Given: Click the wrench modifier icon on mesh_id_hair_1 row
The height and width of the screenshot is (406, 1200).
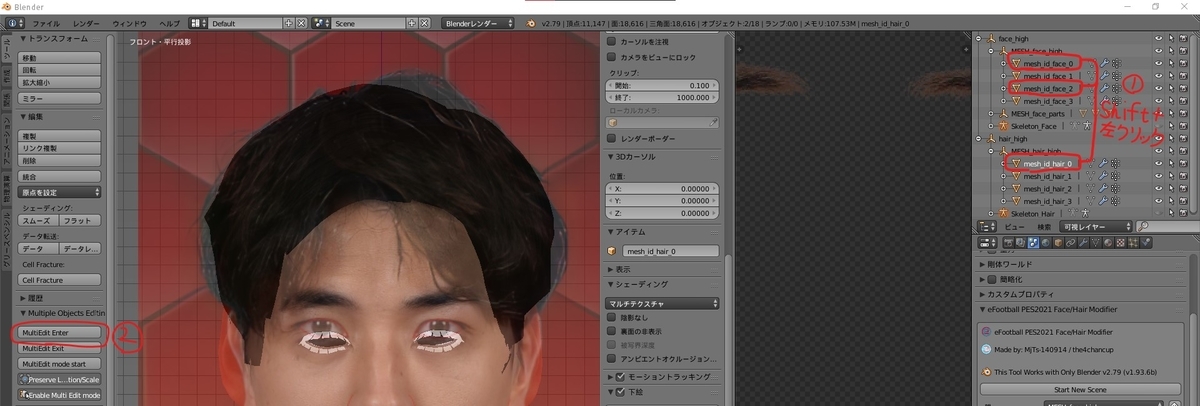Looking at the screenshot, I should coord(1103,176).
